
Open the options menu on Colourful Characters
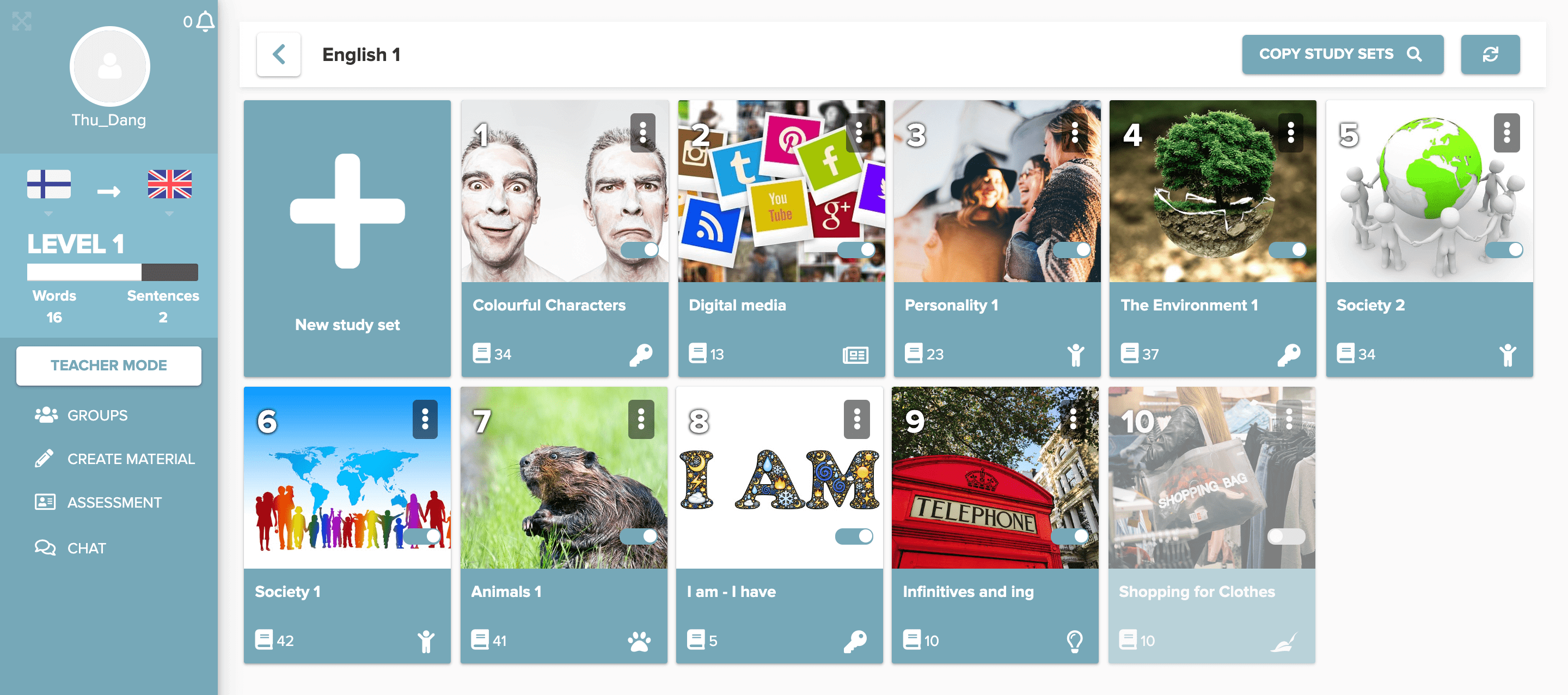click(642, 132)
